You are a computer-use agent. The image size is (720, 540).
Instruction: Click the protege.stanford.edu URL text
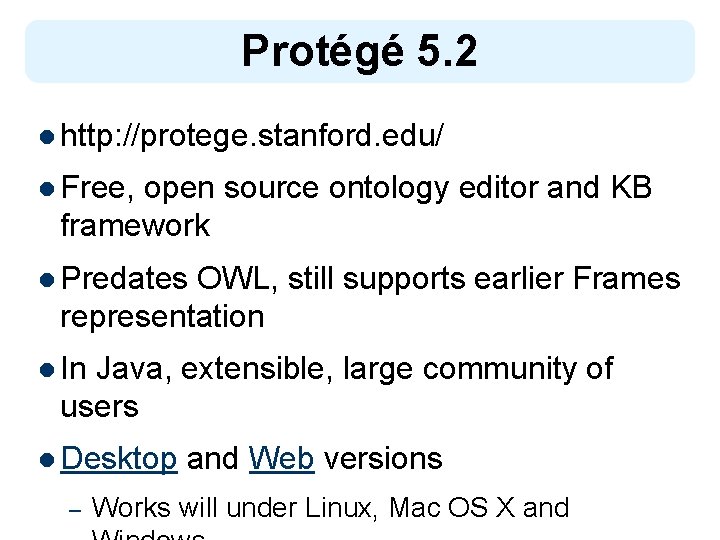252,136
